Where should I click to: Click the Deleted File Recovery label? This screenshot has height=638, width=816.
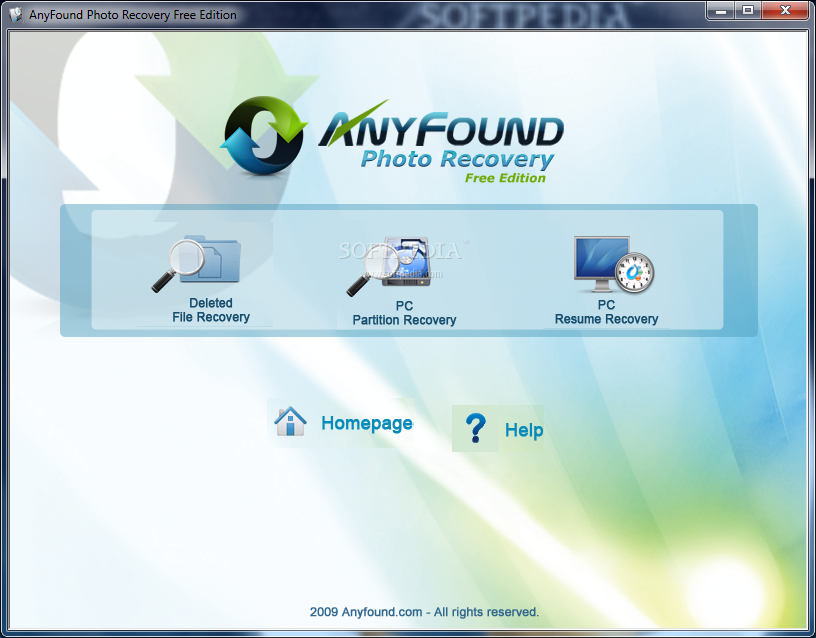(211, 310)
